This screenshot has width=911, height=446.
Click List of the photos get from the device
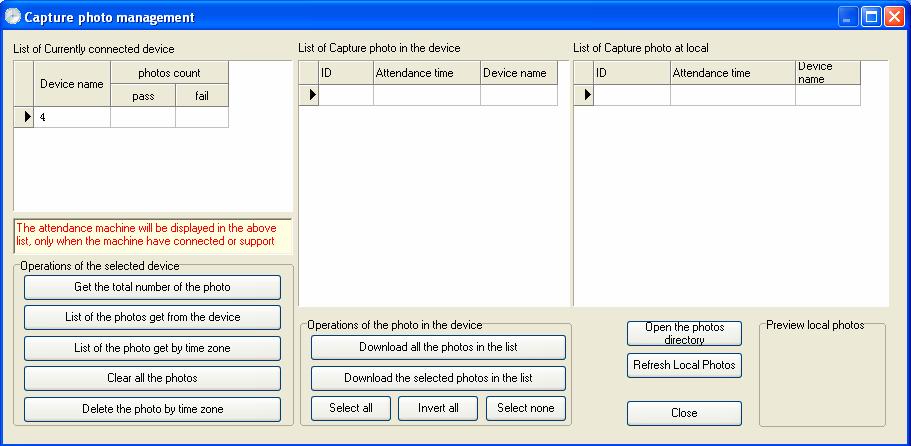click(x=152, y=317)
